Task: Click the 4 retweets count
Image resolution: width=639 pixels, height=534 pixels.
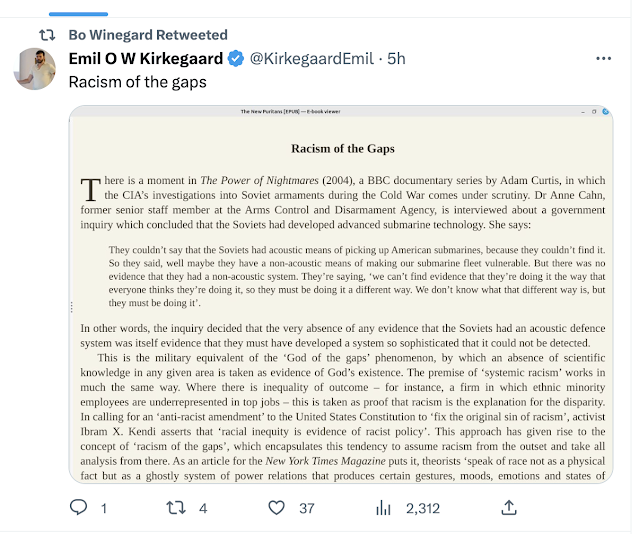Action: tap(203, 508)
